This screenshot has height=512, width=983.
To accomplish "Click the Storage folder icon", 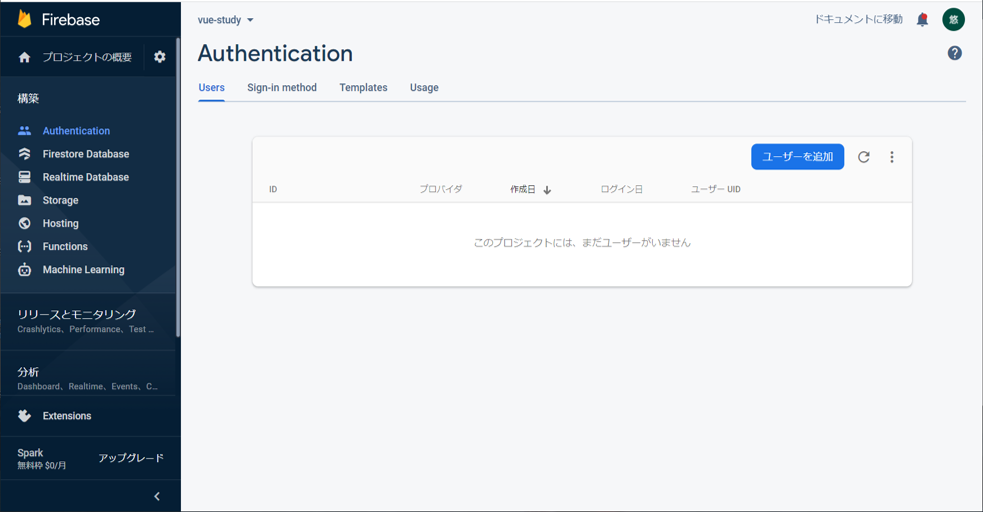I will pyautogui.click(x=24, y=201).
